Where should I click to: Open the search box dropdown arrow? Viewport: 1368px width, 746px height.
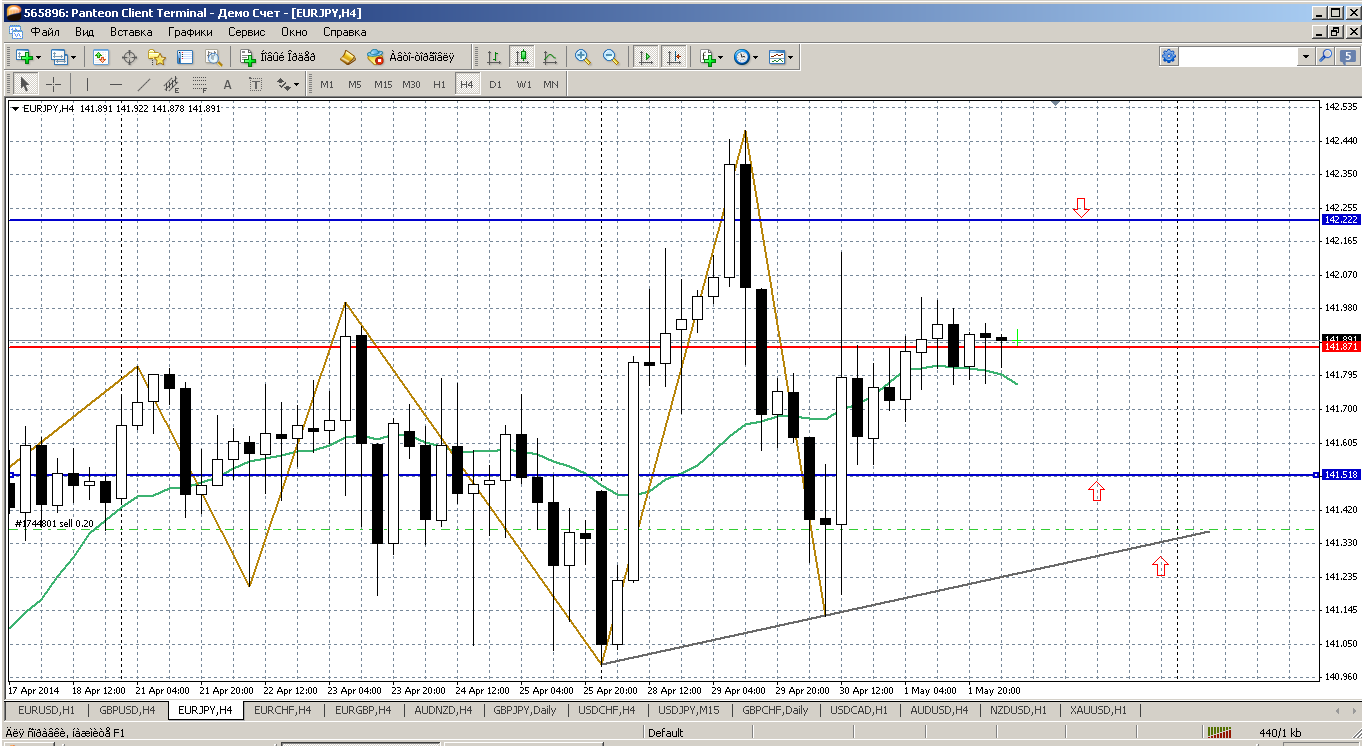[1306, 57]
